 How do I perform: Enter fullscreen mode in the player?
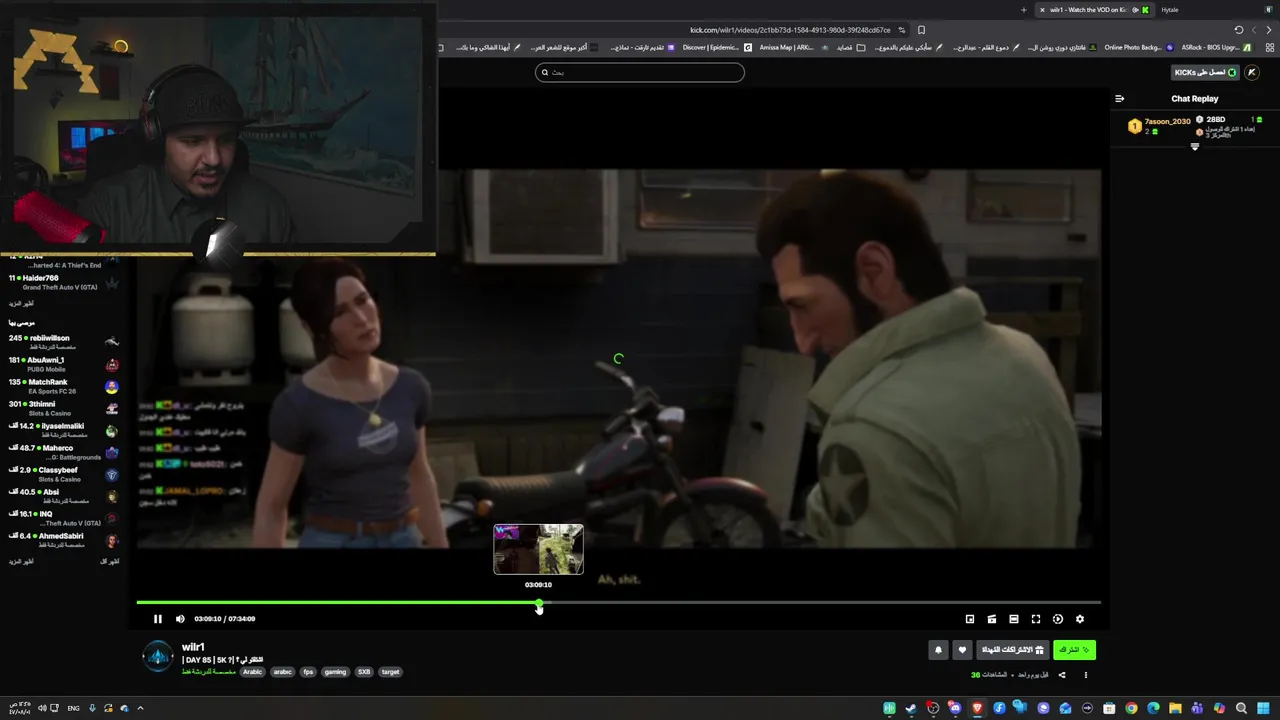(1035, 619)
